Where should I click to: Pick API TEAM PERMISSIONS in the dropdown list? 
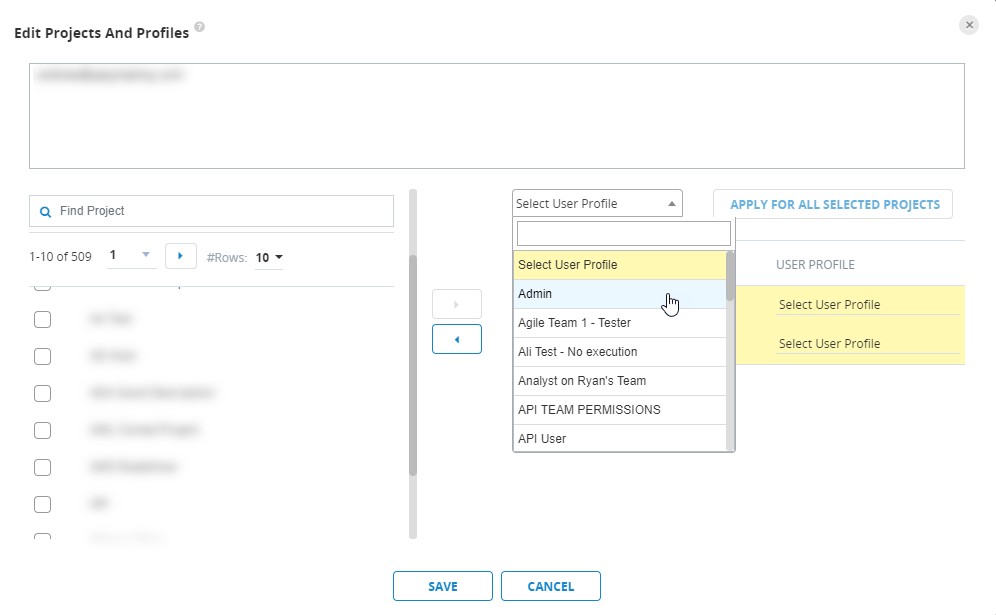pyautogui.click(x=589, y=410)
